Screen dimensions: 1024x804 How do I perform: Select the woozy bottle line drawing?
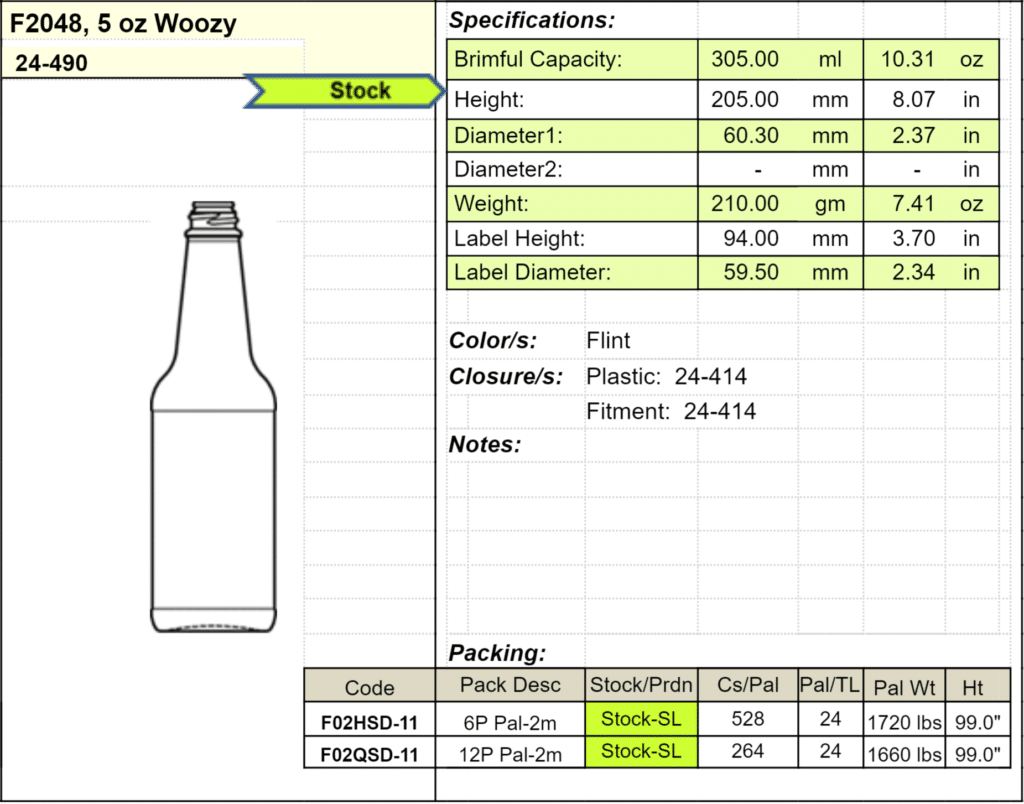(x=214, y=417)
